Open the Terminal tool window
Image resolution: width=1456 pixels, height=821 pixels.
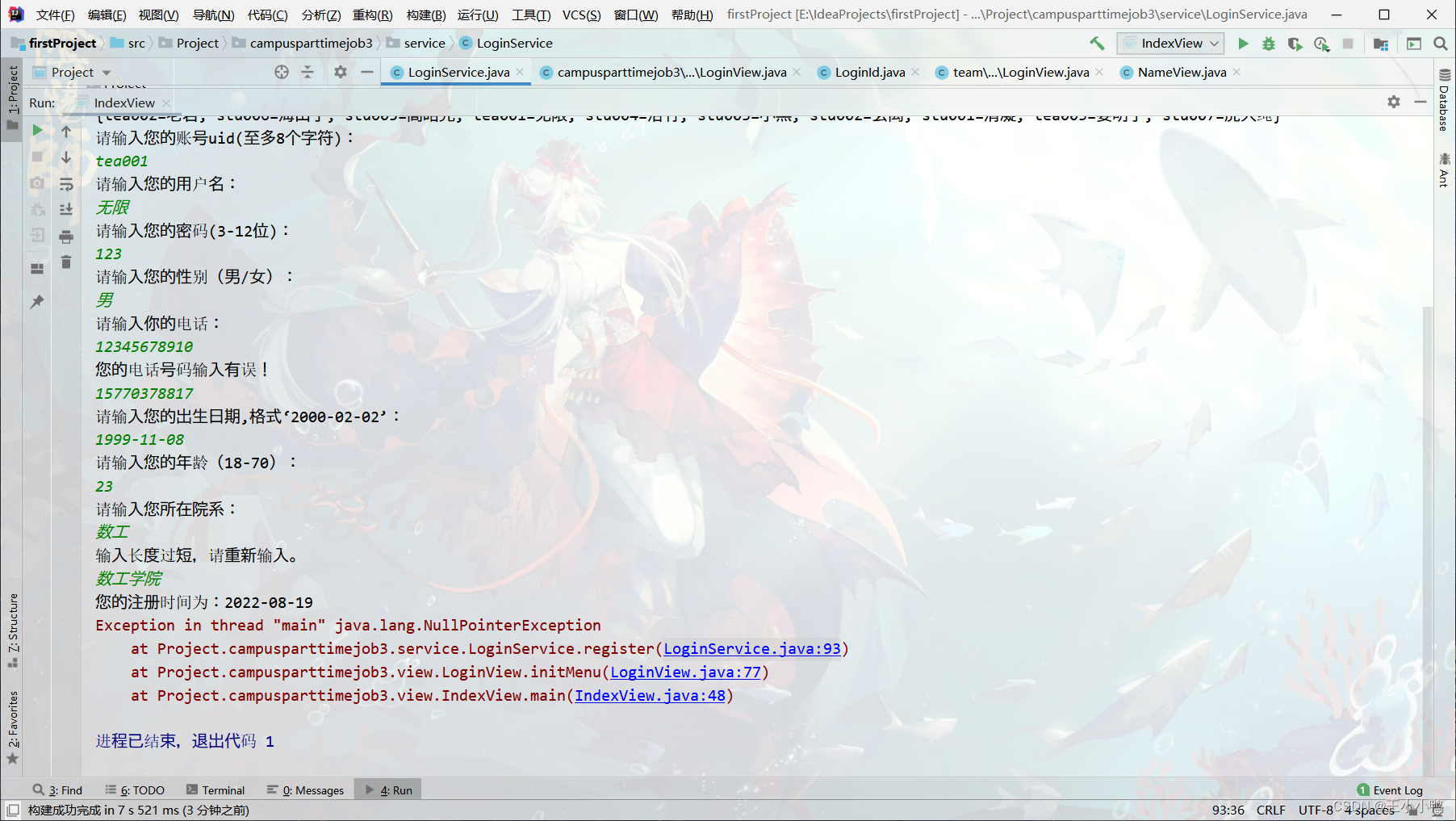[x=215, y=790]
